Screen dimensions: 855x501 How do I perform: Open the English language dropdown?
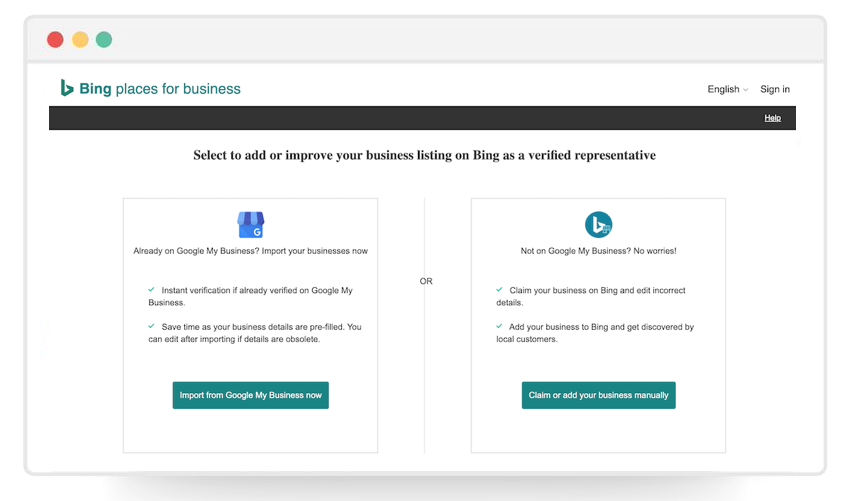(727, 89)
